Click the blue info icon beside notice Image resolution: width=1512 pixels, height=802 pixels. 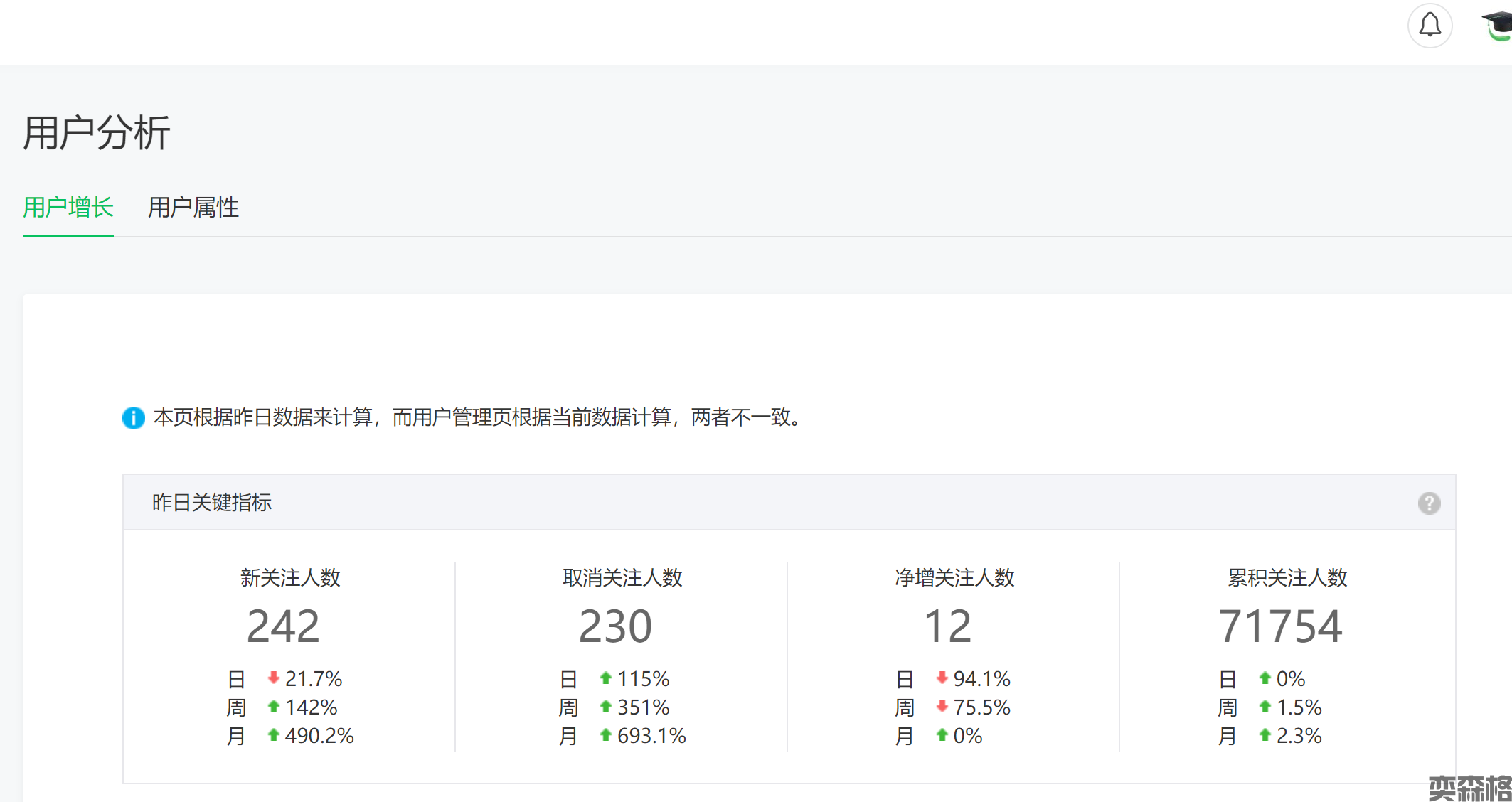pyautogui.click(x=133, y=417)
